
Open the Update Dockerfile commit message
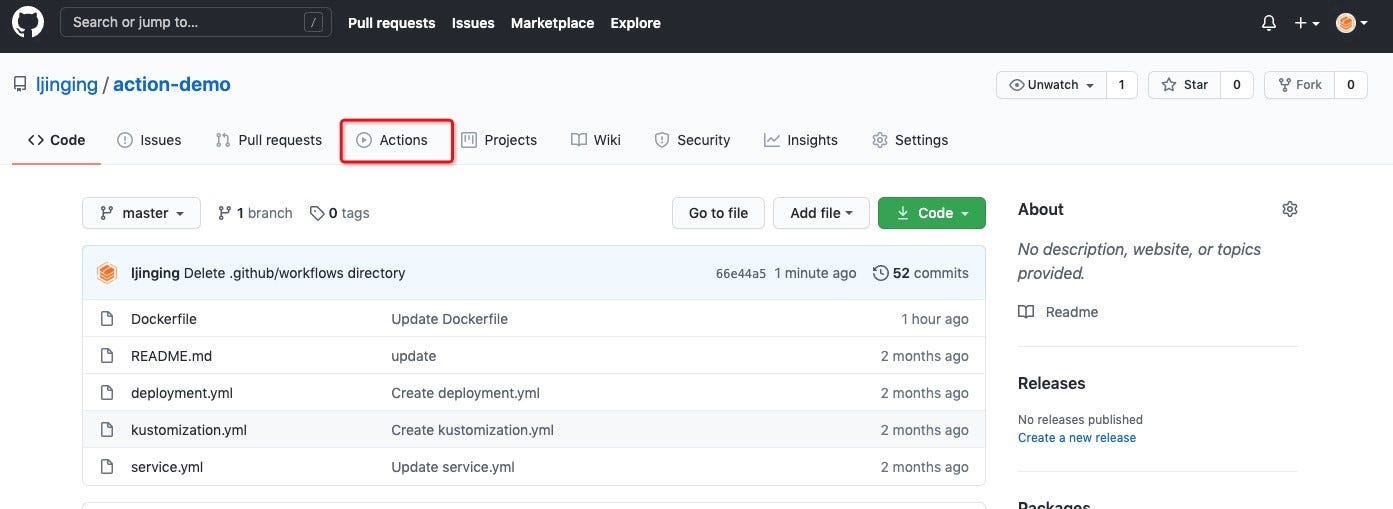(450, 319)
